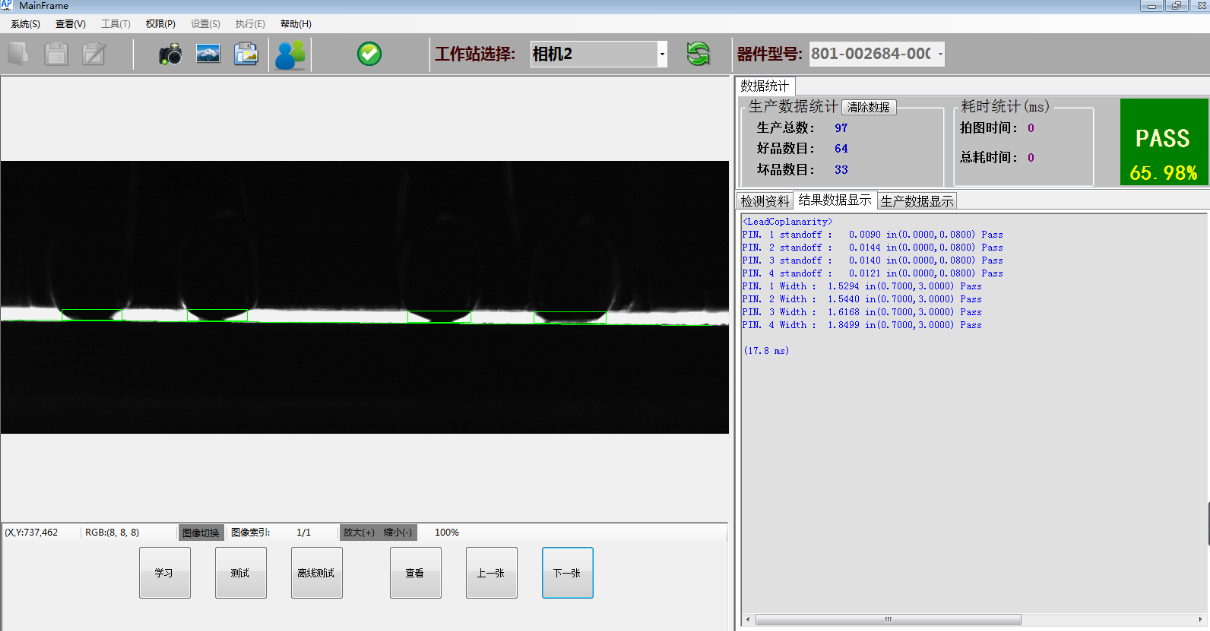Click the 离线测试 button
The image size is (1210, 631).
317,573
